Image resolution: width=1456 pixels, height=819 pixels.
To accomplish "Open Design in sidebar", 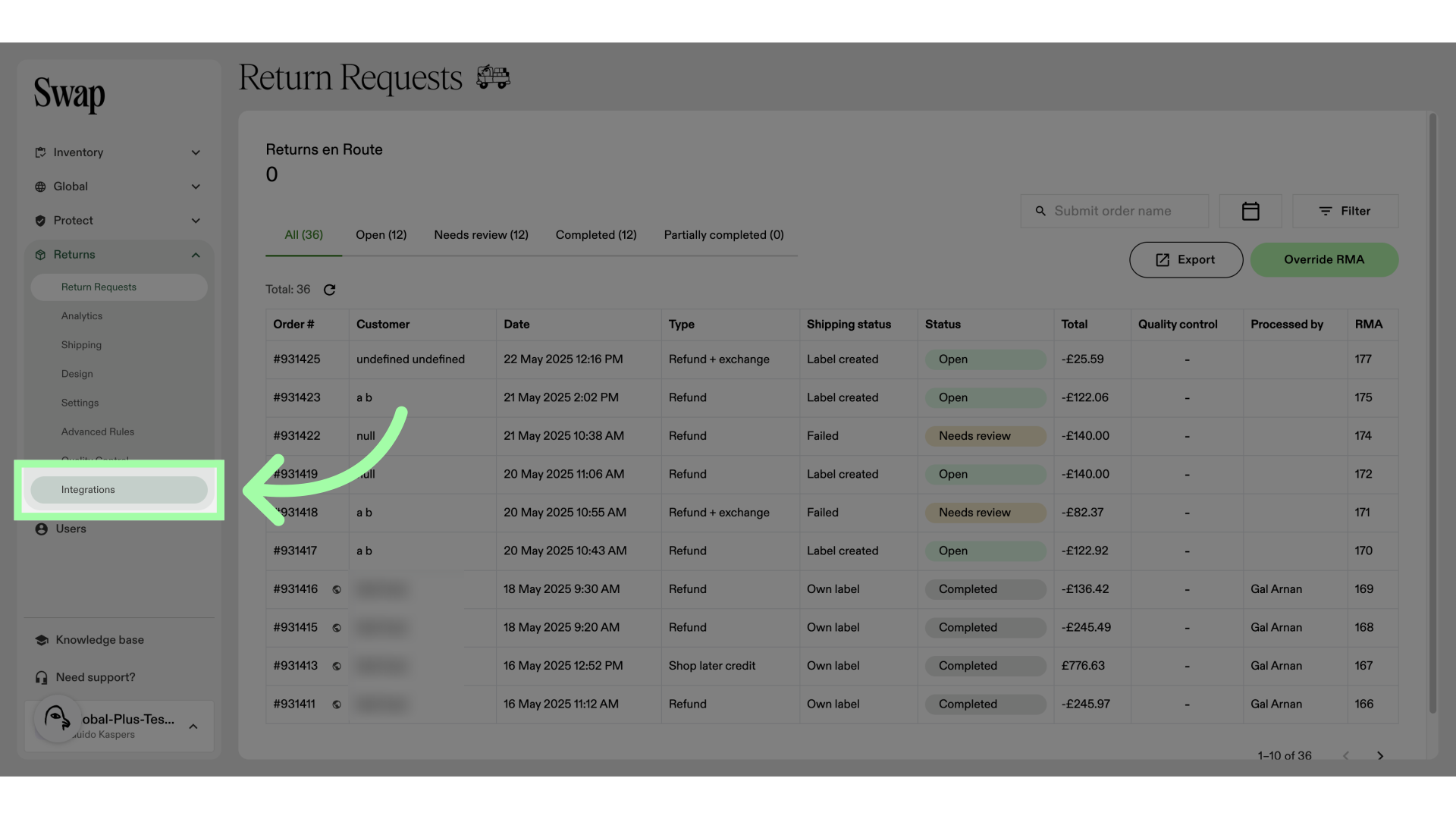I will 77,374.
